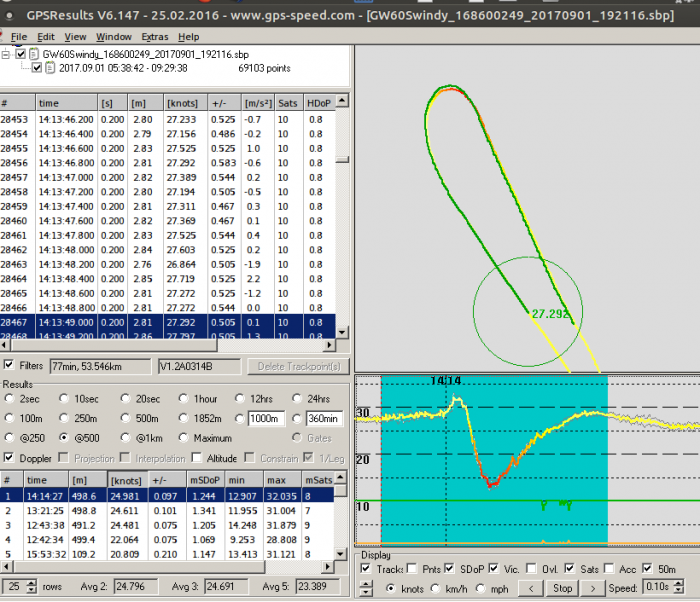The width and height of the screenshot is (700, 602).
Task: Toggle the Vic. display checkbox
Action: coord(493,569)
